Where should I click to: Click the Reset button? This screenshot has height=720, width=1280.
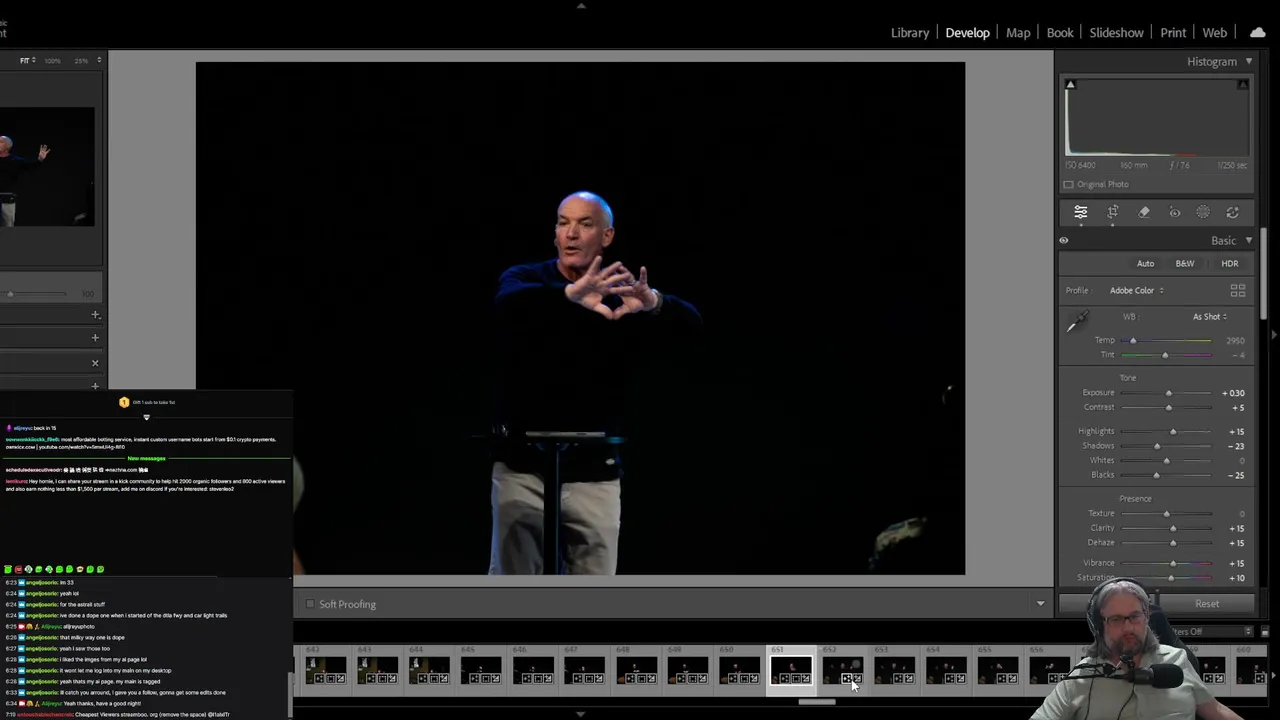point(1207,604)
